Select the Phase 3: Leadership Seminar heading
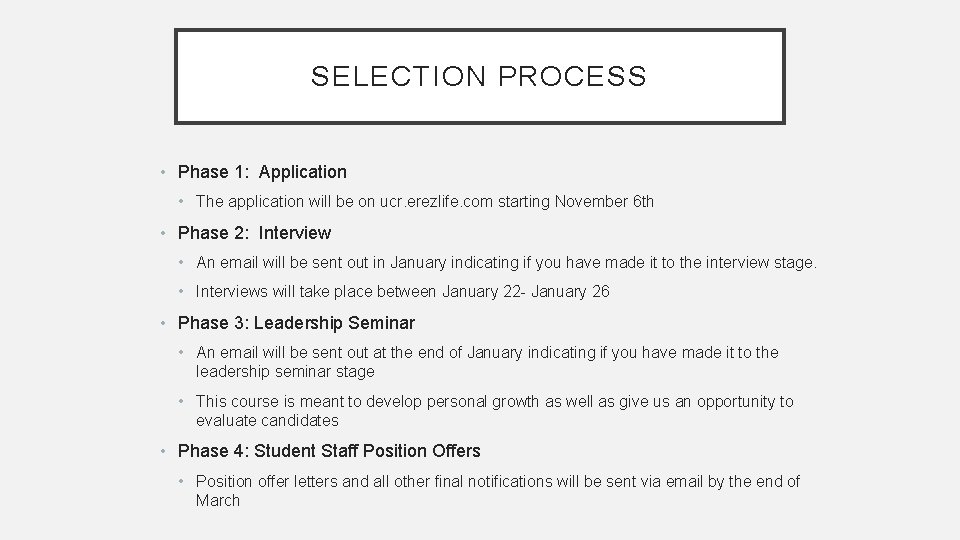The width and height of the screenshot is (960, 540). [x=296, y=323]
